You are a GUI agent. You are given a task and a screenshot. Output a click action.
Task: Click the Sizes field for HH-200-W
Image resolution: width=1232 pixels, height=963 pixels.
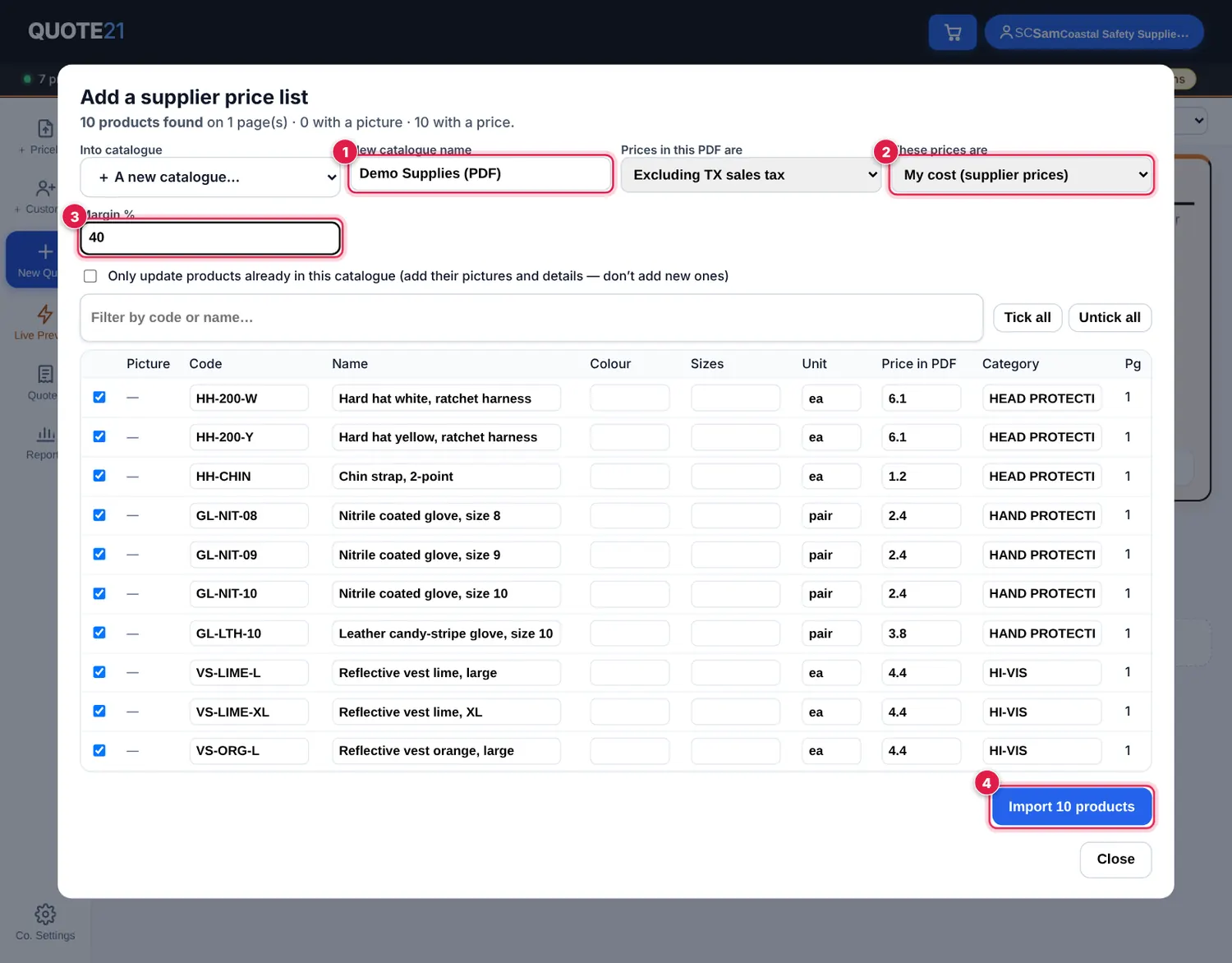(x=735, y=399)
